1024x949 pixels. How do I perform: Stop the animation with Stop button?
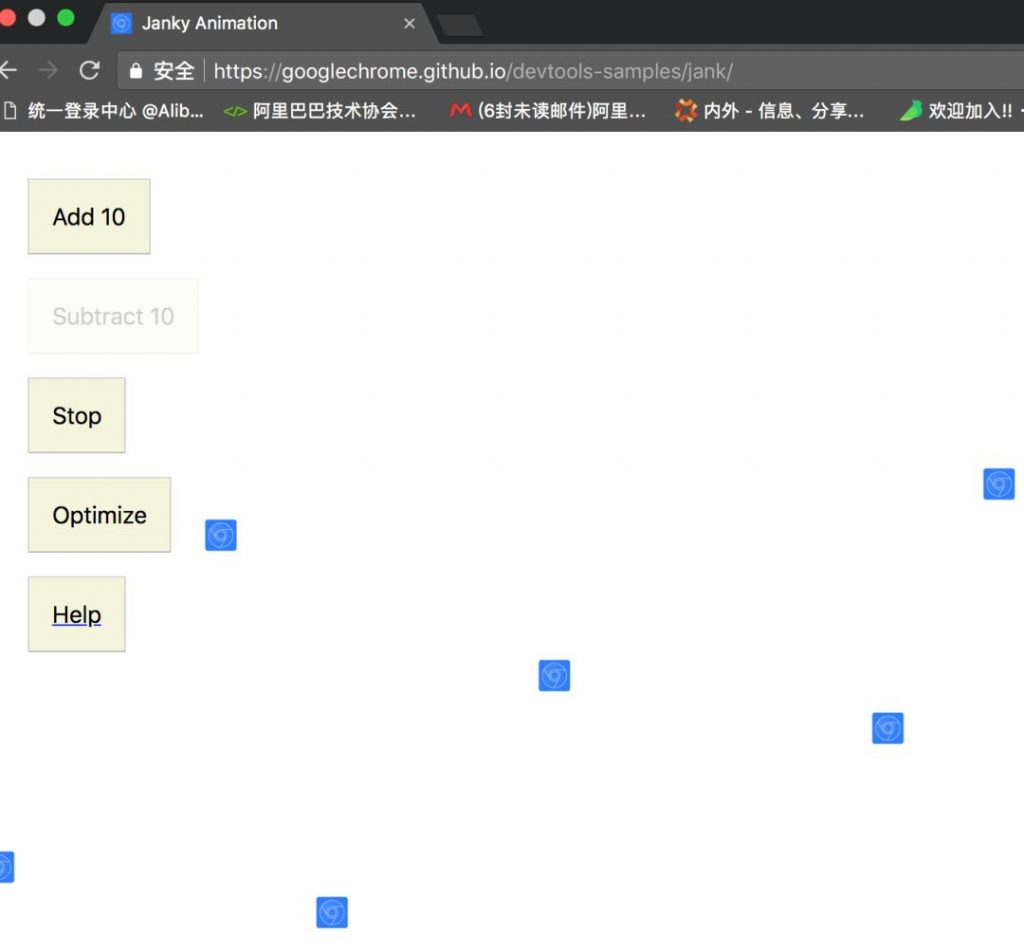(76, 415)
